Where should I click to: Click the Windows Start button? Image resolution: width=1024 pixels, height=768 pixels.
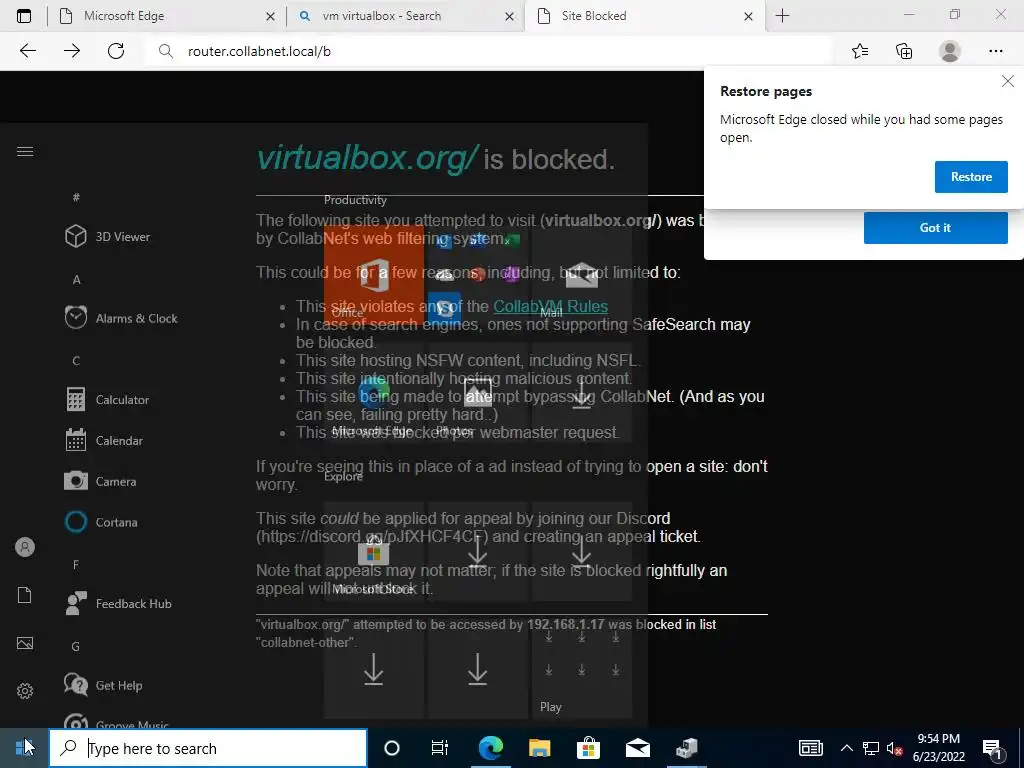point(24,748)
